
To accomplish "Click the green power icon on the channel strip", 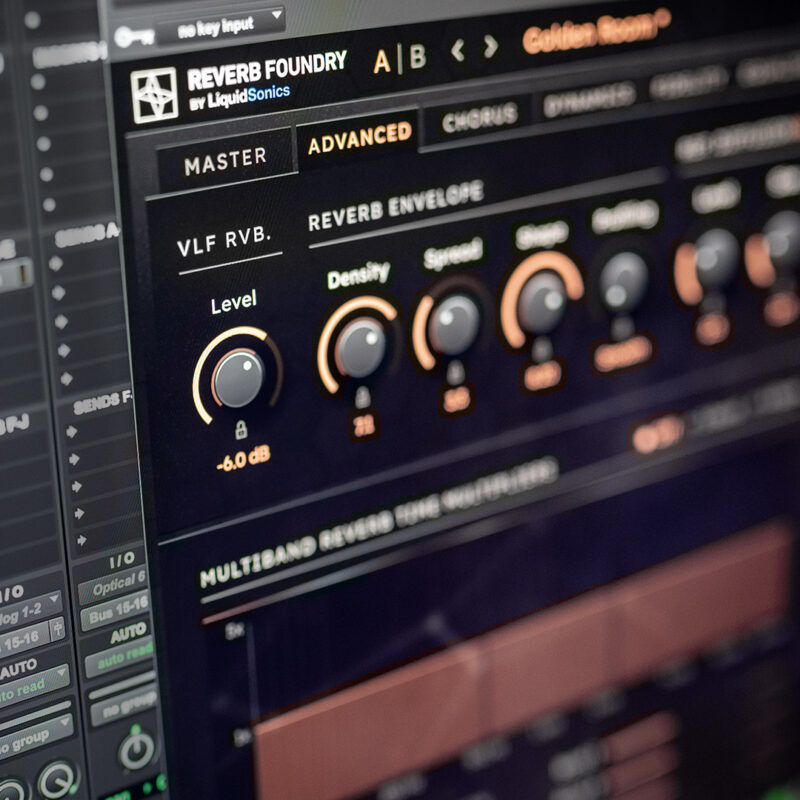I will click(136, 748).
